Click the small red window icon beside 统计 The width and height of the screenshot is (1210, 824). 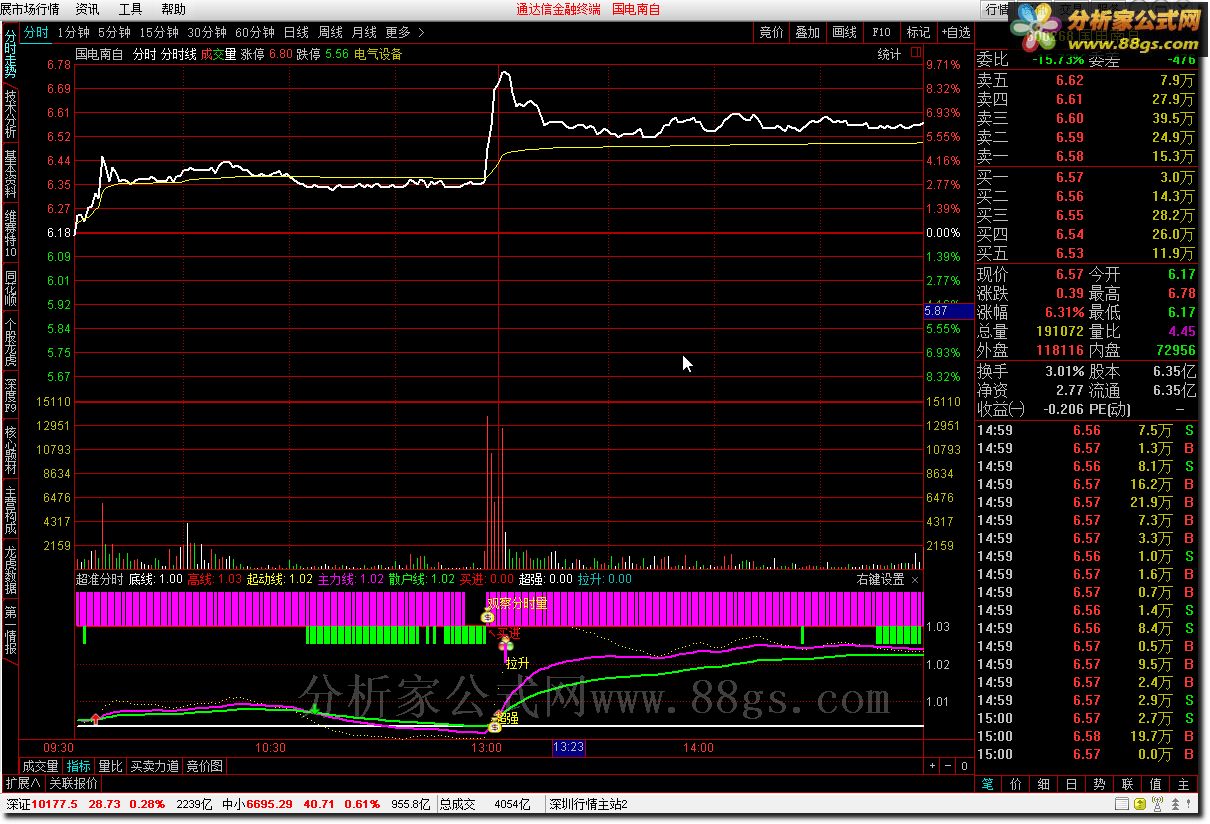tap(914, 54)
